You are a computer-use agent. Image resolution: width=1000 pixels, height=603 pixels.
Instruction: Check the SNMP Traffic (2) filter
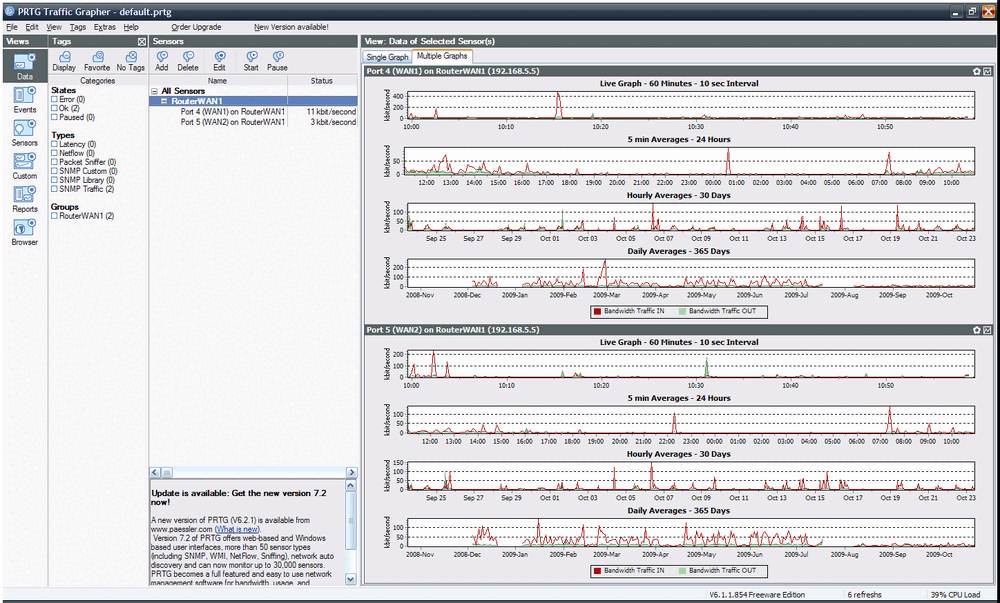pos(54,189)
